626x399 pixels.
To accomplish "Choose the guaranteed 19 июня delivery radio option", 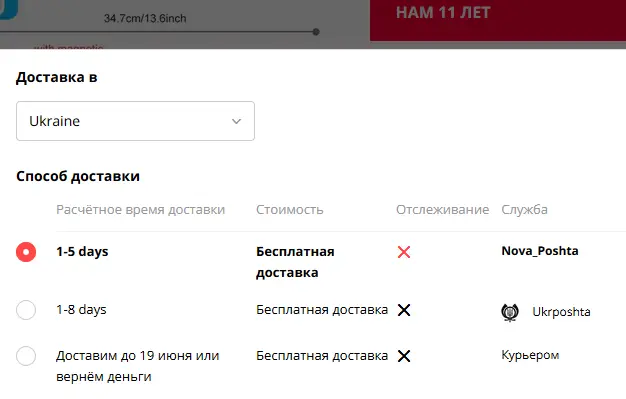I will pyautogui.click(x=26, y=356).
